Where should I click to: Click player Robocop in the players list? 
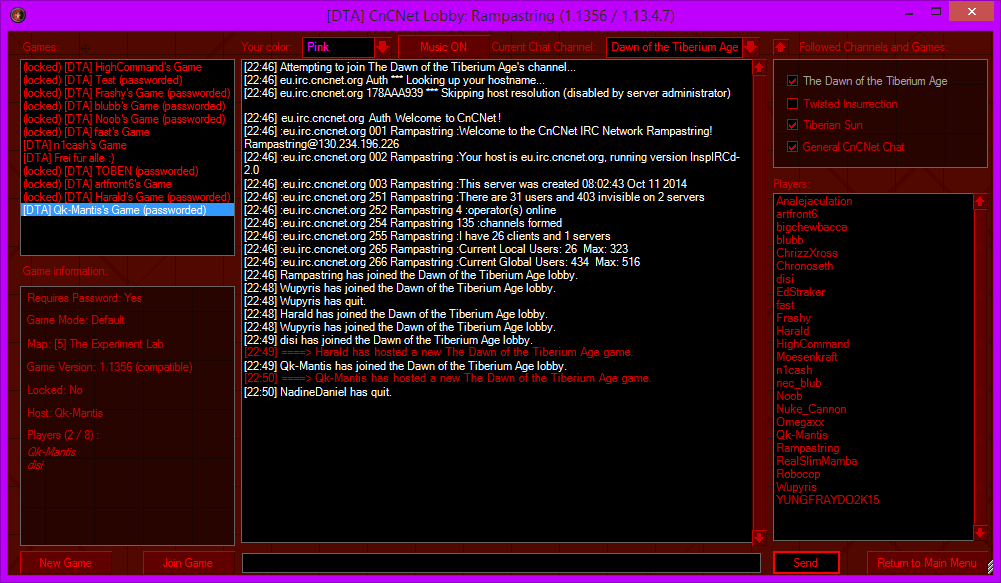(798, 474)
